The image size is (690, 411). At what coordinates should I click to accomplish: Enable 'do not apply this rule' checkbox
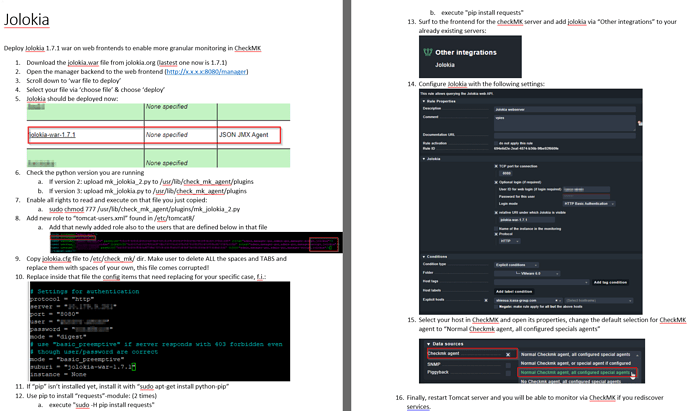pos(497,143)
